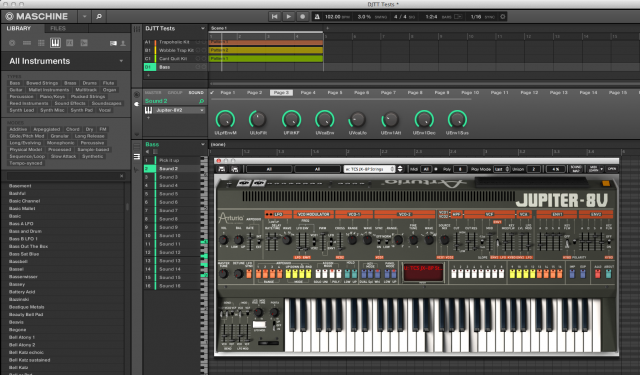Open the DJTT Tests project dropdown
The height and width of the screenshot is (375, 640).
tap(202, 29)
